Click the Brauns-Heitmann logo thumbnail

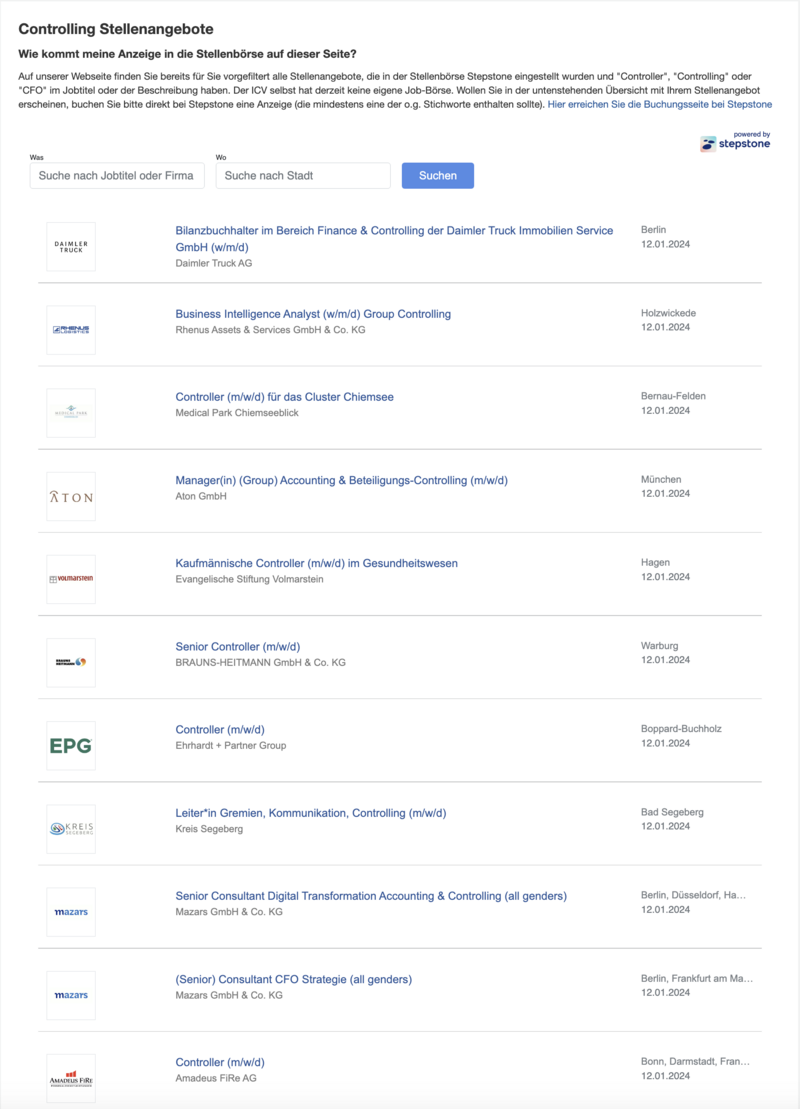pos(71,662)
